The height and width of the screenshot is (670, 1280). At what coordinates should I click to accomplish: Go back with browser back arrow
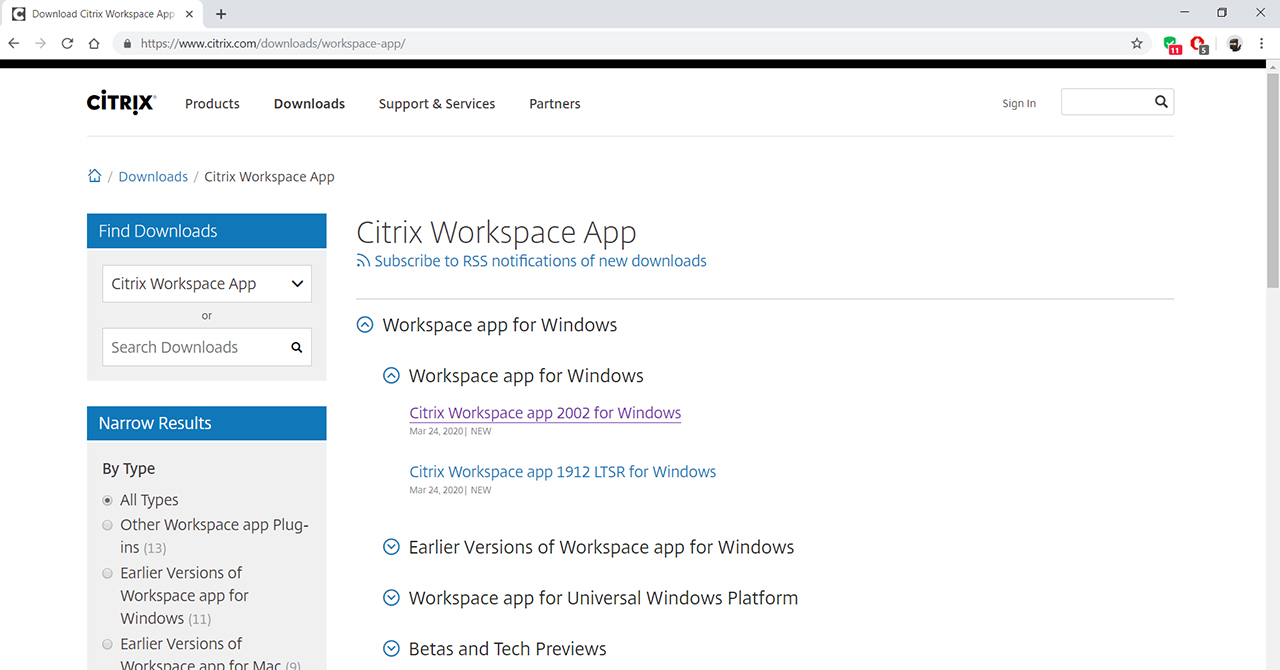click(14, 44)
